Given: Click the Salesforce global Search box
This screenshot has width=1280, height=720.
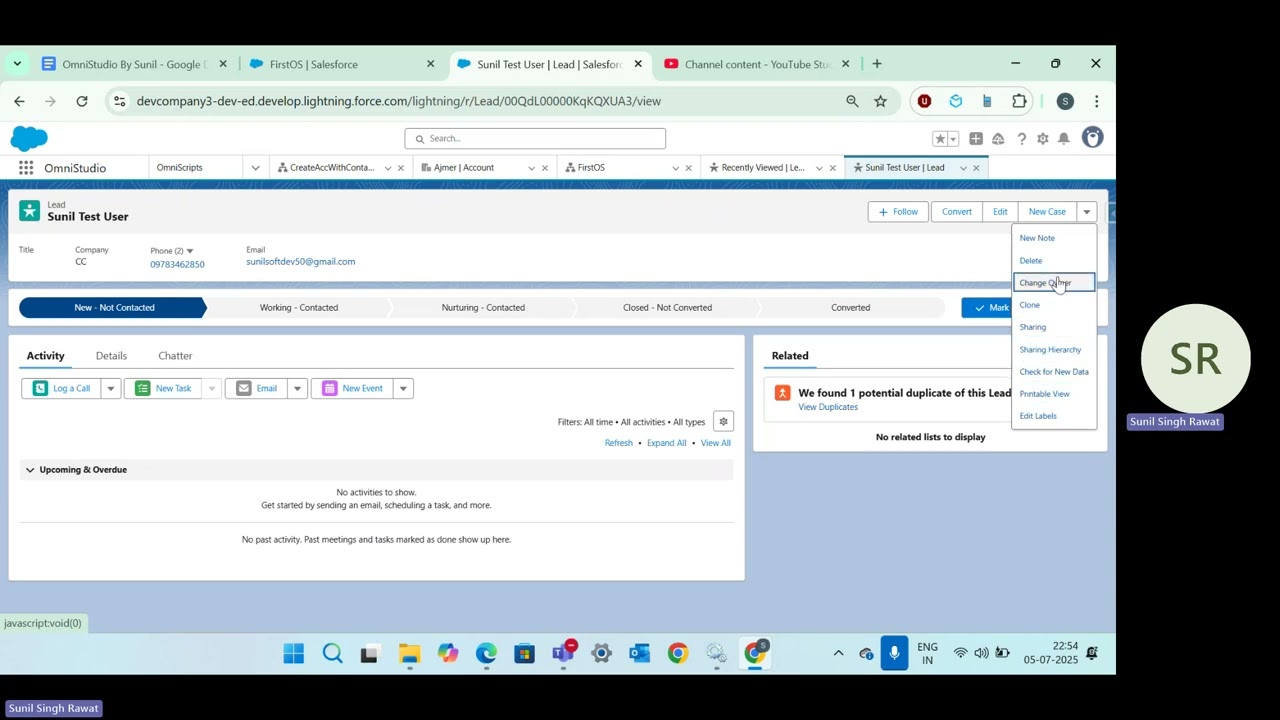Looking at the screenshot, I should pos(535,139).
